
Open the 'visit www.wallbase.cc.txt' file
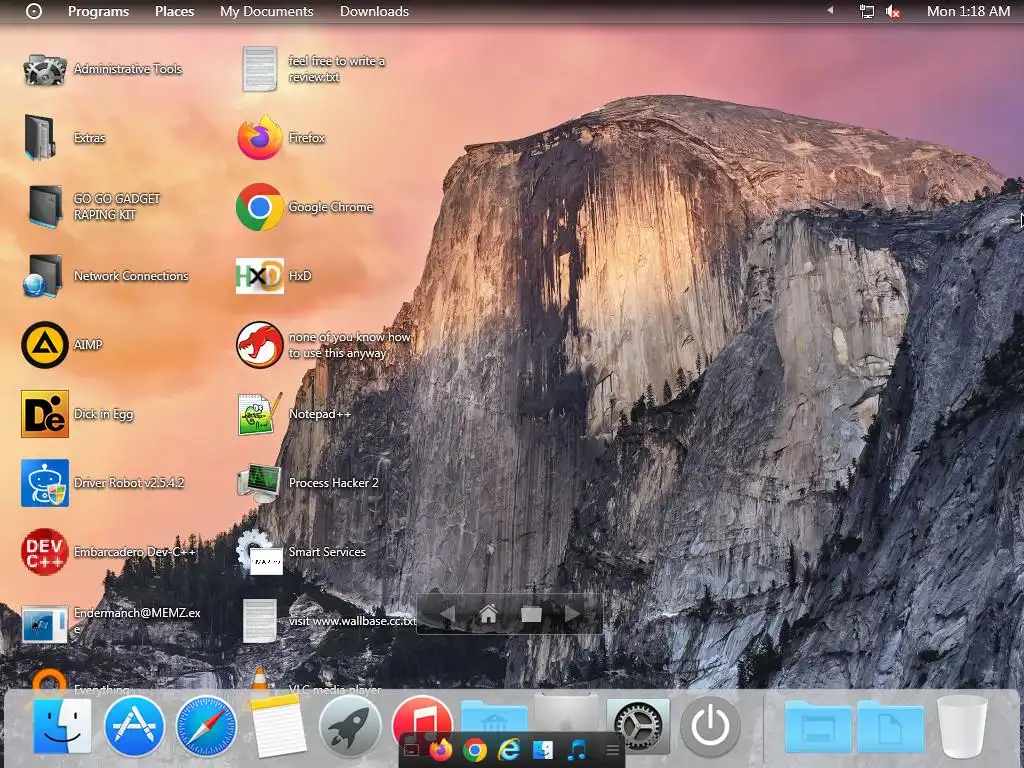[x=260, y=621]
